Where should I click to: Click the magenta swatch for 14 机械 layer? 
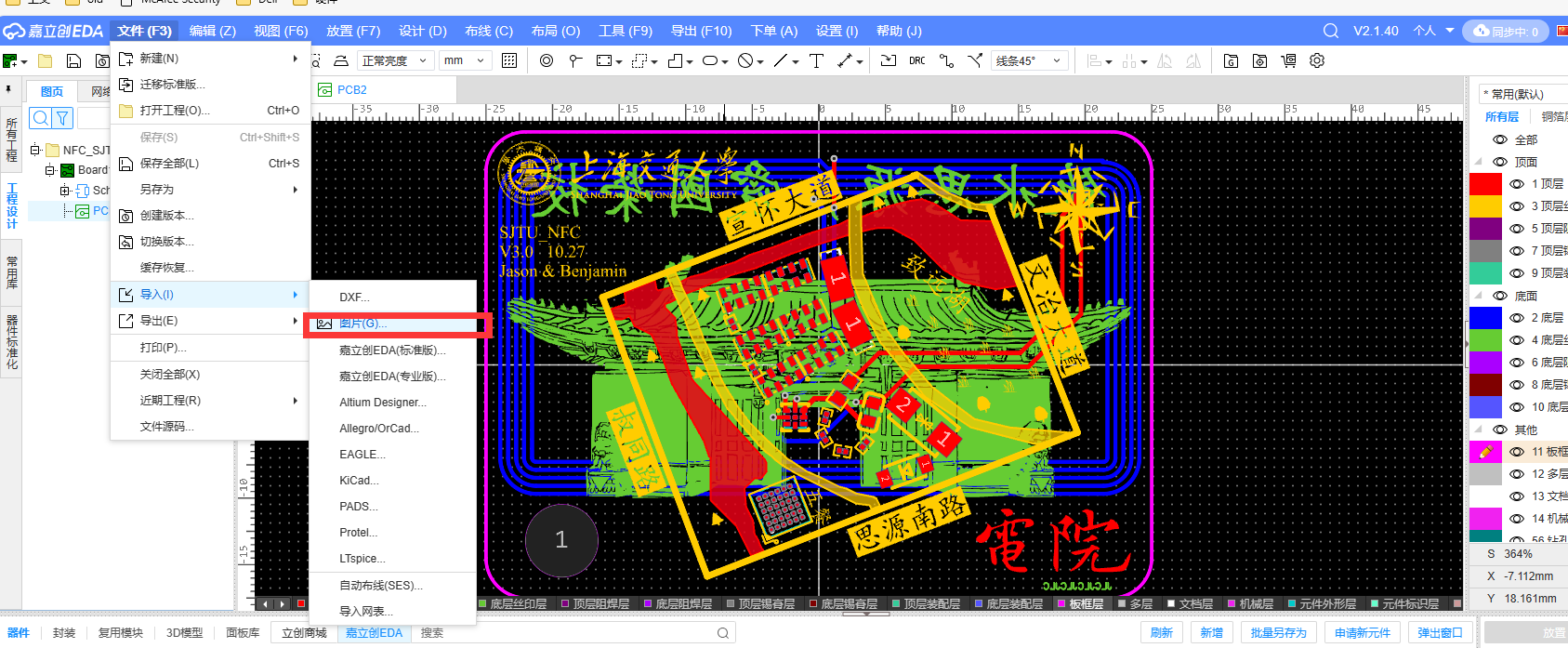coord(1485,519)
